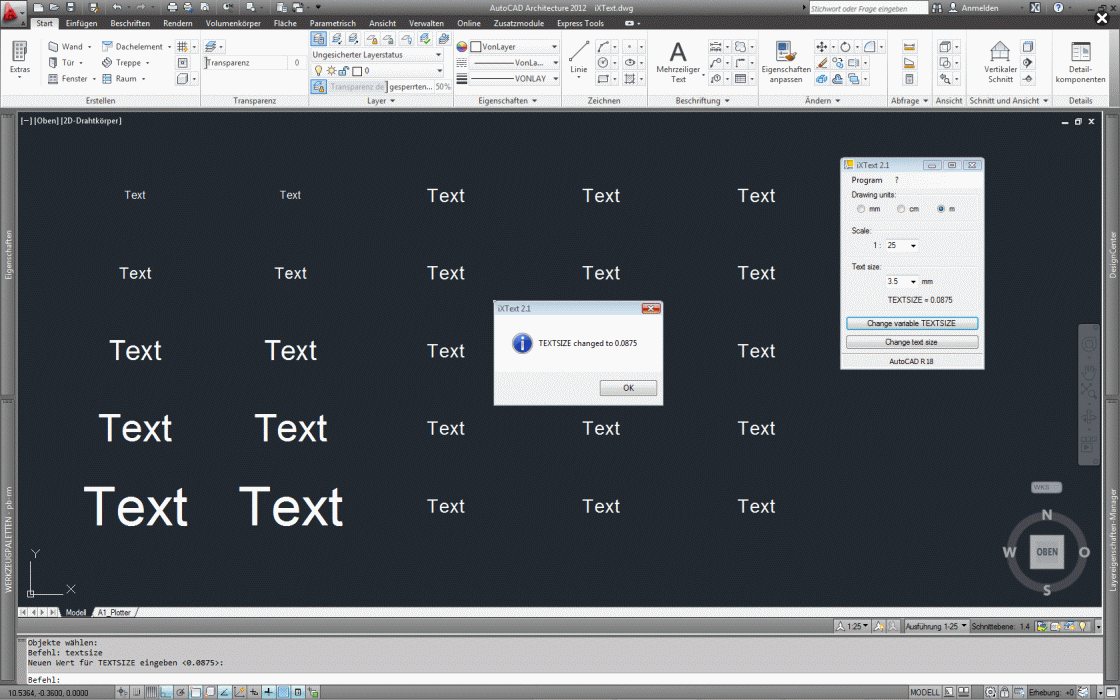Screen dimensions: 1120x700
Task: Toggle the MODELL space button in status bar
Action: pos(924,692)
